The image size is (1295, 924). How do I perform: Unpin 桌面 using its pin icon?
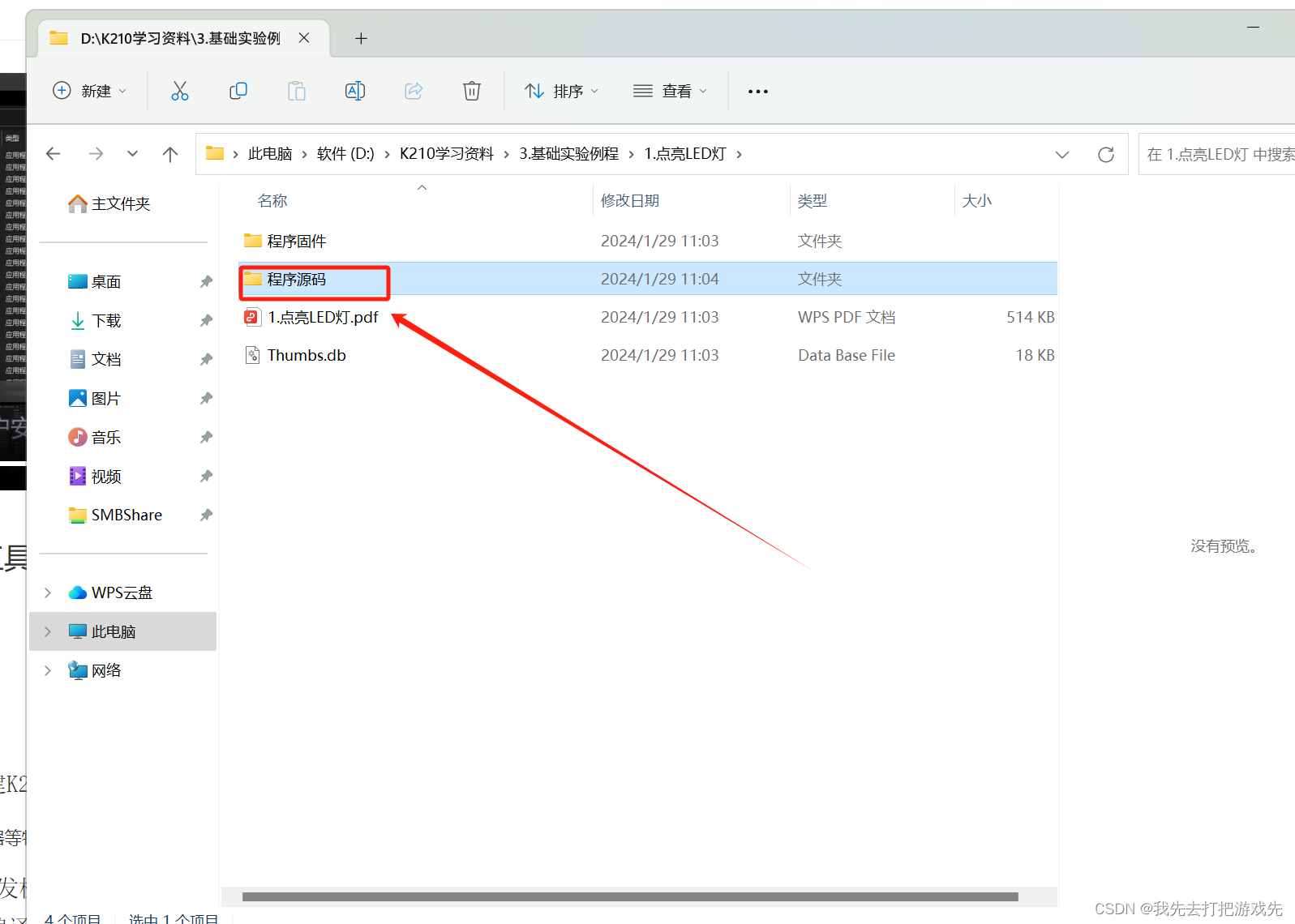click(206, 281)
